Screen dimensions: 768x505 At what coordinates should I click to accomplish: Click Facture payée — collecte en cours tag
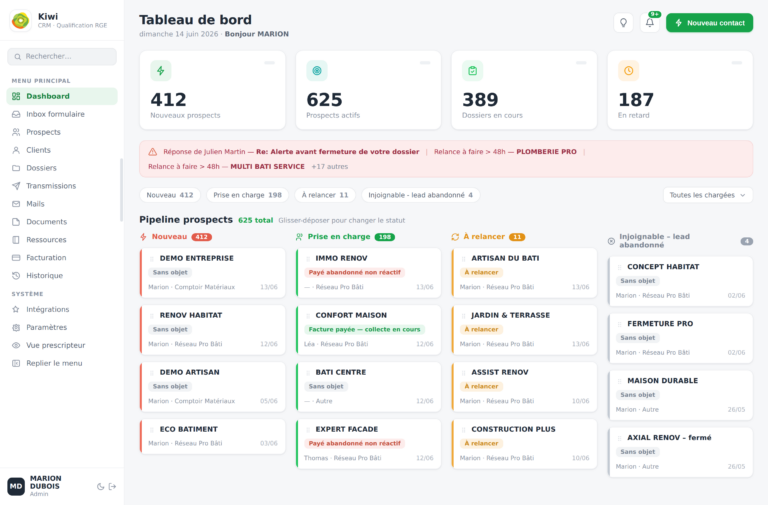click(x=364, y=329)
